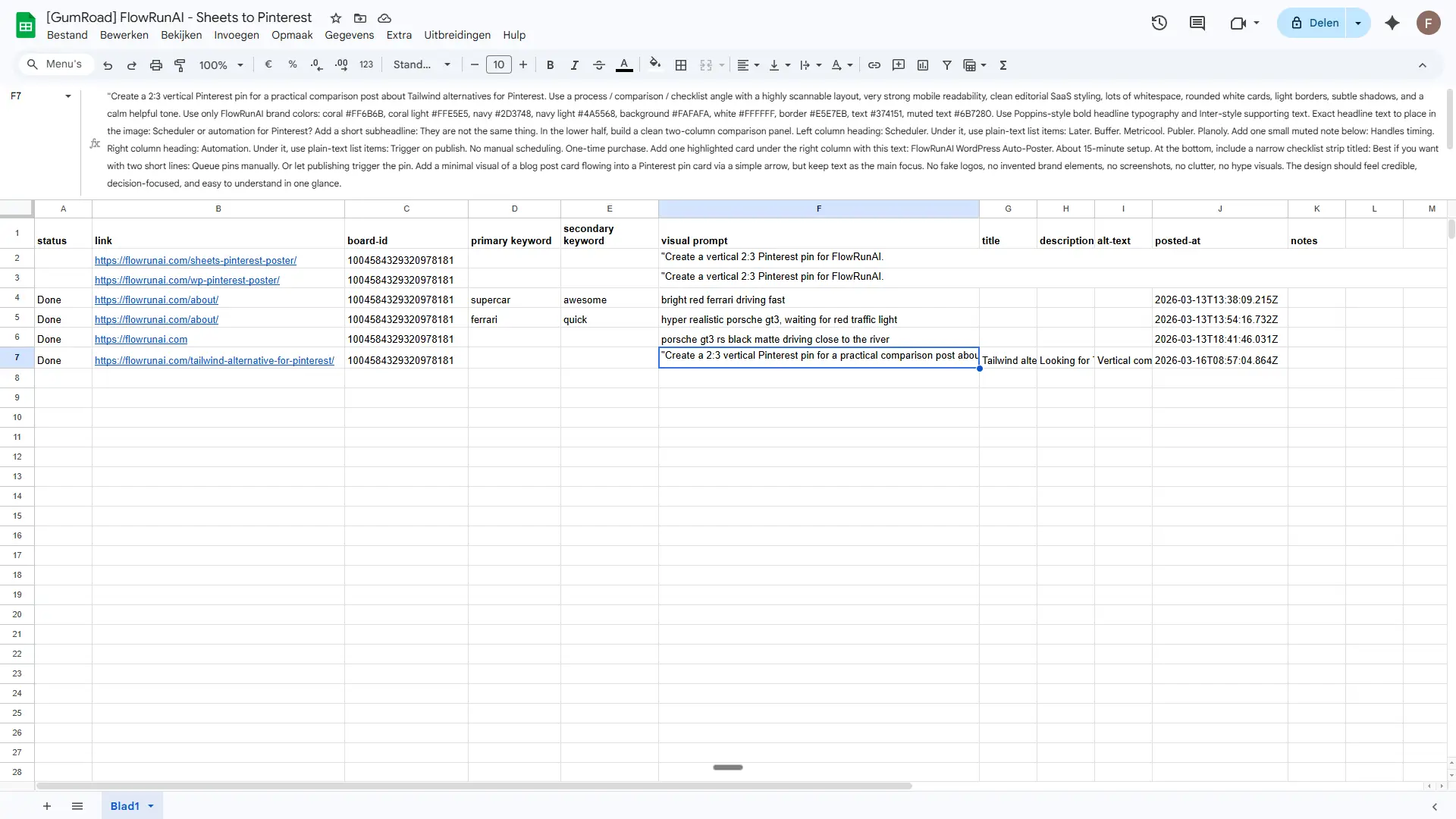1456x819 pixels.
Task: Expand the Blad1 sheet tab menu
Action: (x=151, y=806)
